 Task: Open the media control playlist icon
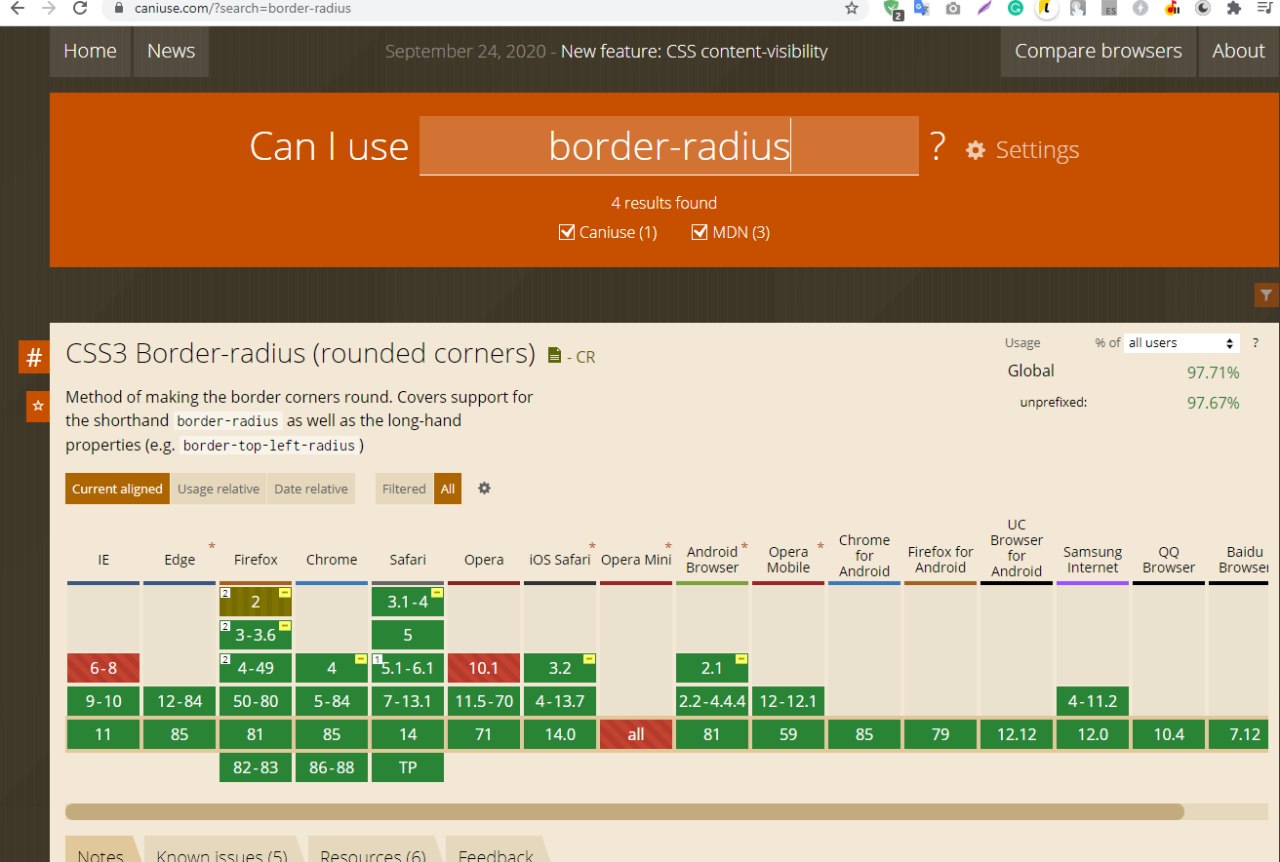tap(1265, 8)
